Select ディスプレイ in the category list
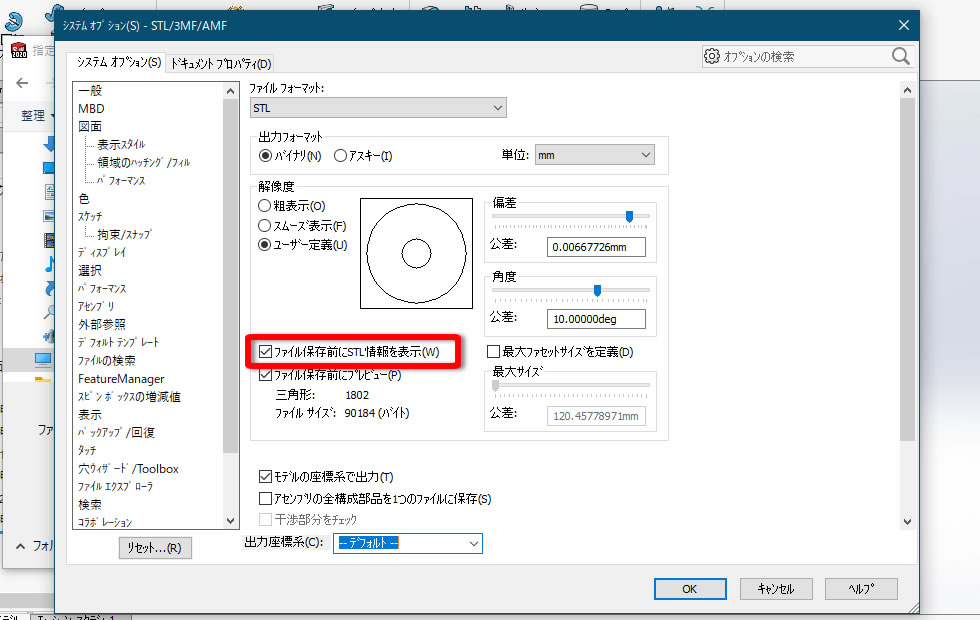The height and width of the screenshot is (620, 980). pyautogui.click(x=102, y=252)
